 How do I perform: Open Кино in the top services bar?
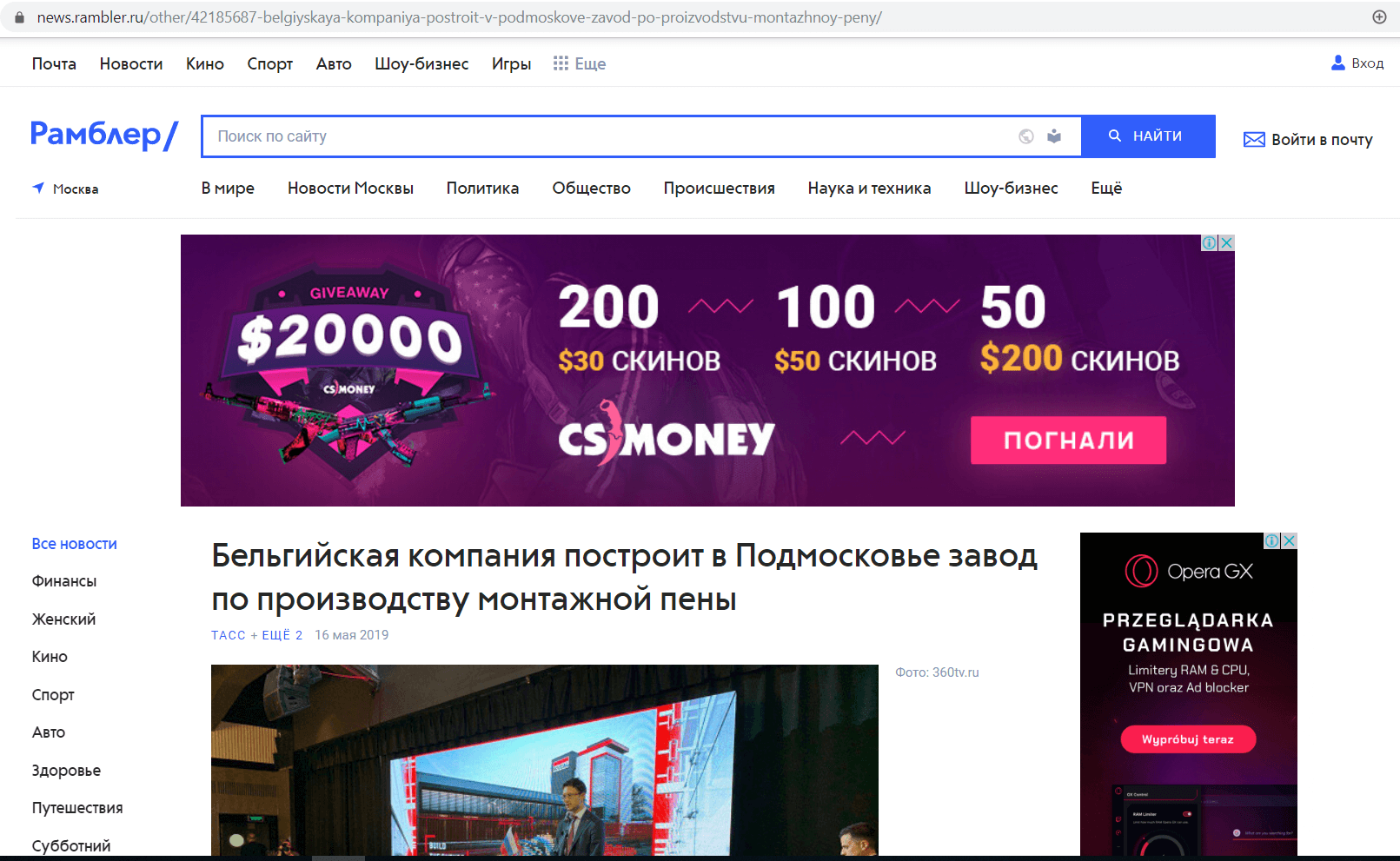205,63
